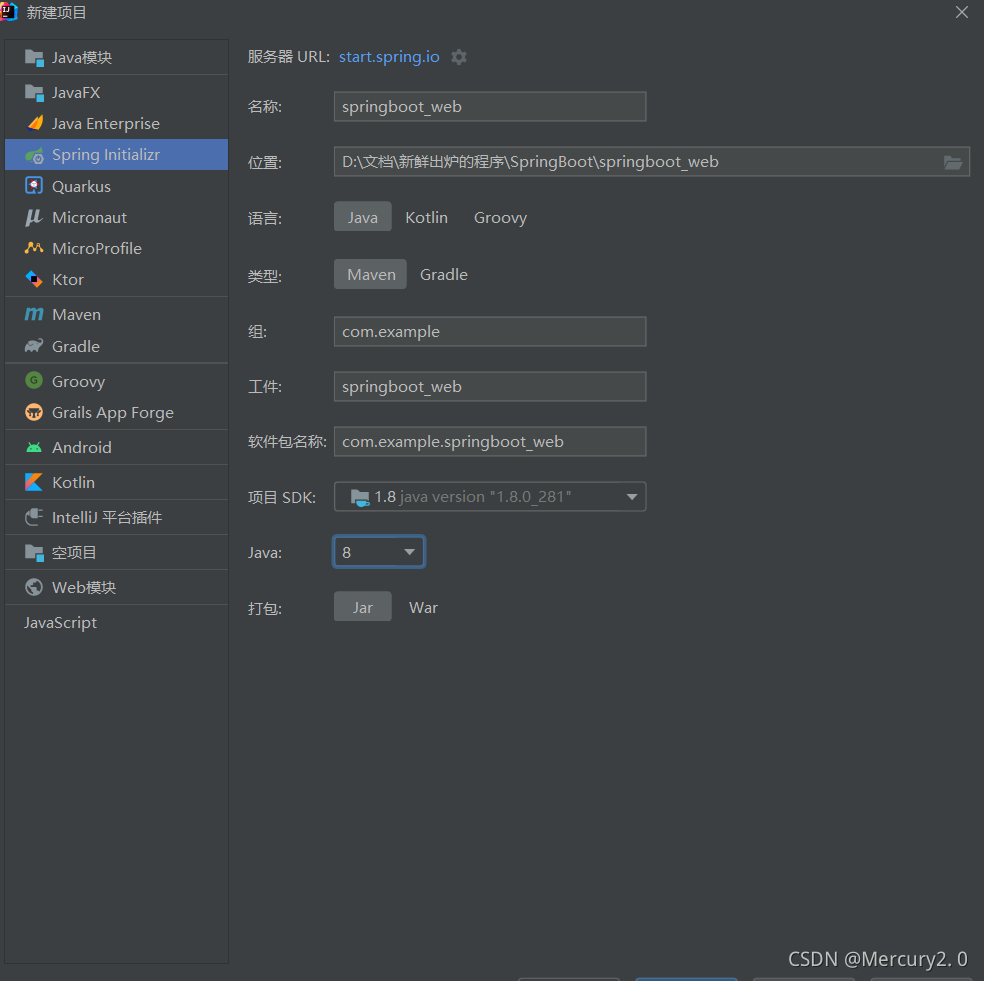Screen dimensions: 984x981
Task: Select Kotlin as the language
Action: (x=427, y=218)
